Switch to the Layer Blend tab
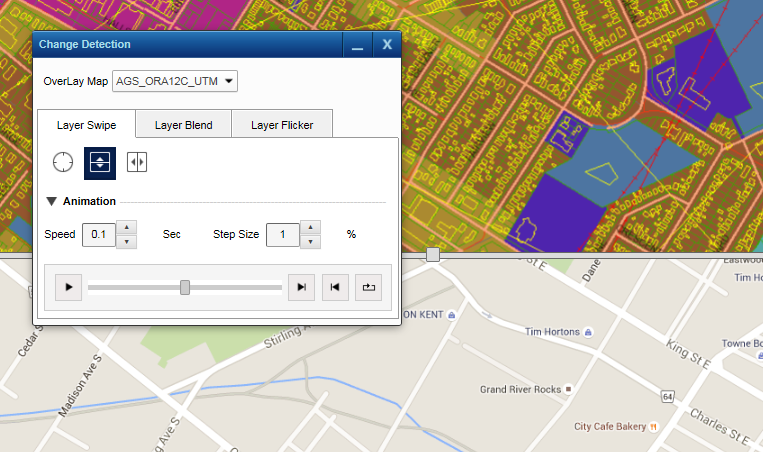Viewport: 763px width, 452px height. tap(183, 125)
